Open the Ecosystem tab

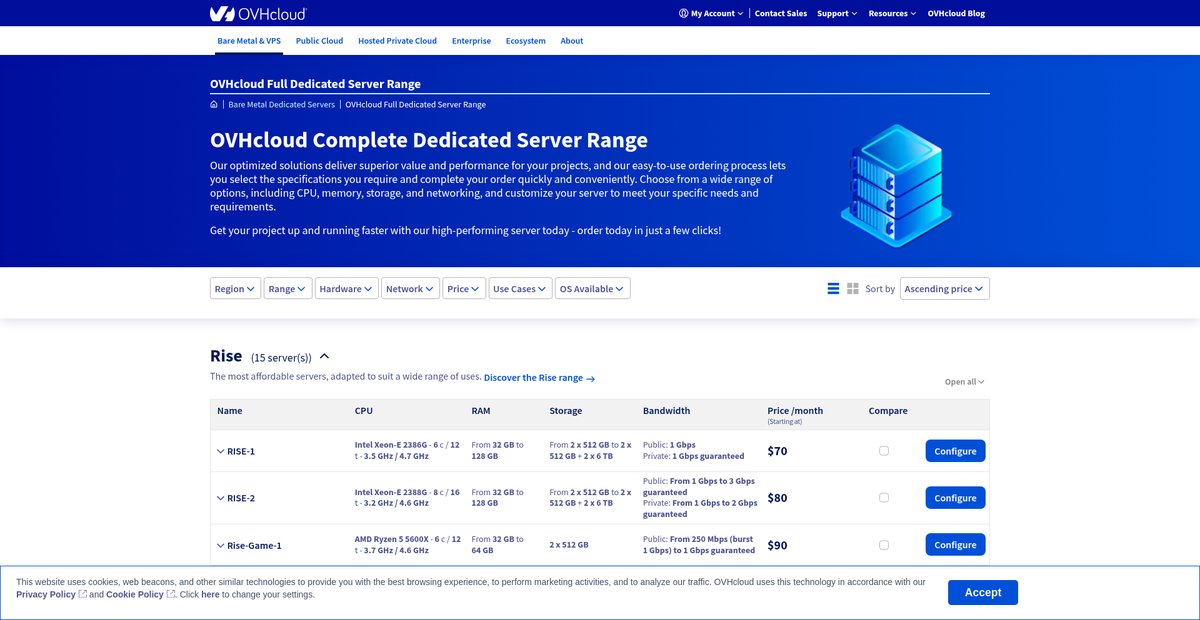tap(526, 41)
